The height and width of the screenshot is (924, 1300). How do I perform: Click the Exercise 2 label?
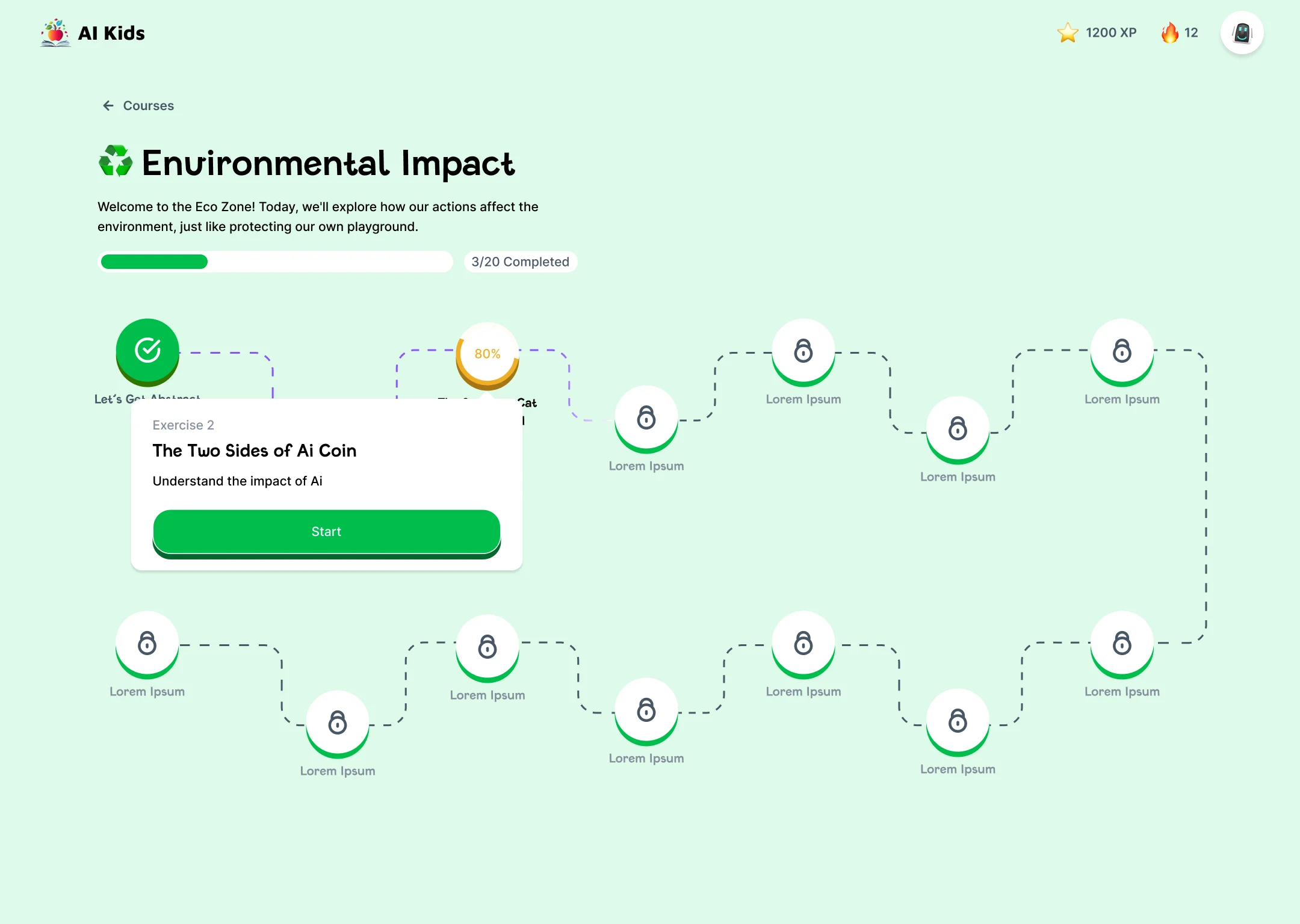point(184,425)
